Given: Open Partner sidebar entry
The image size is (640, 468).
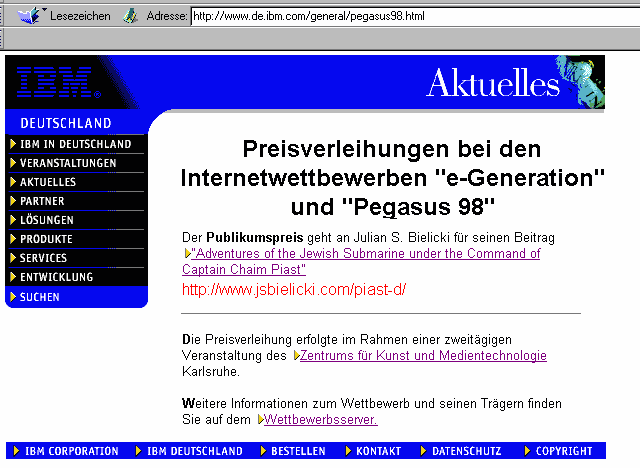Looking at the screenshot, I should pos(42,201).
